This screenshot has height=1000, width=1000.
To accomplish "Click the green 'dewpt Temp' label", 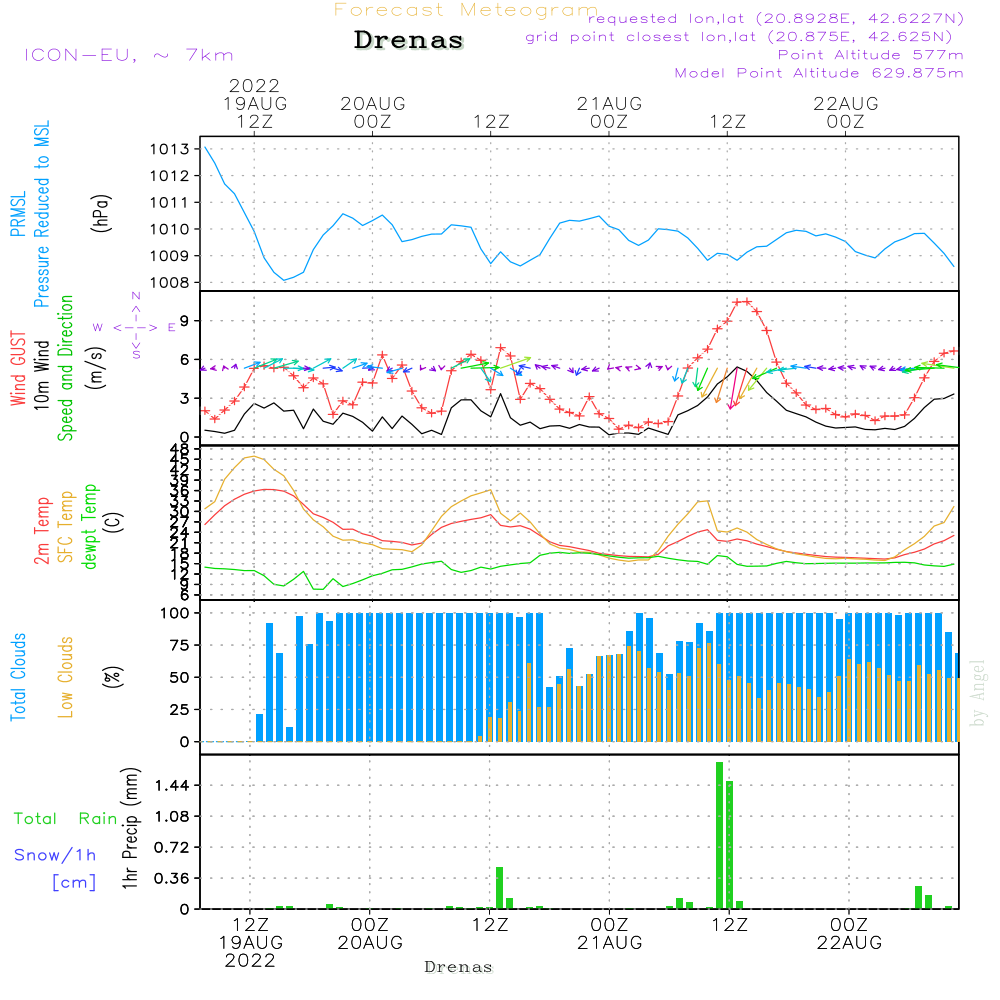I will point(89,526).
